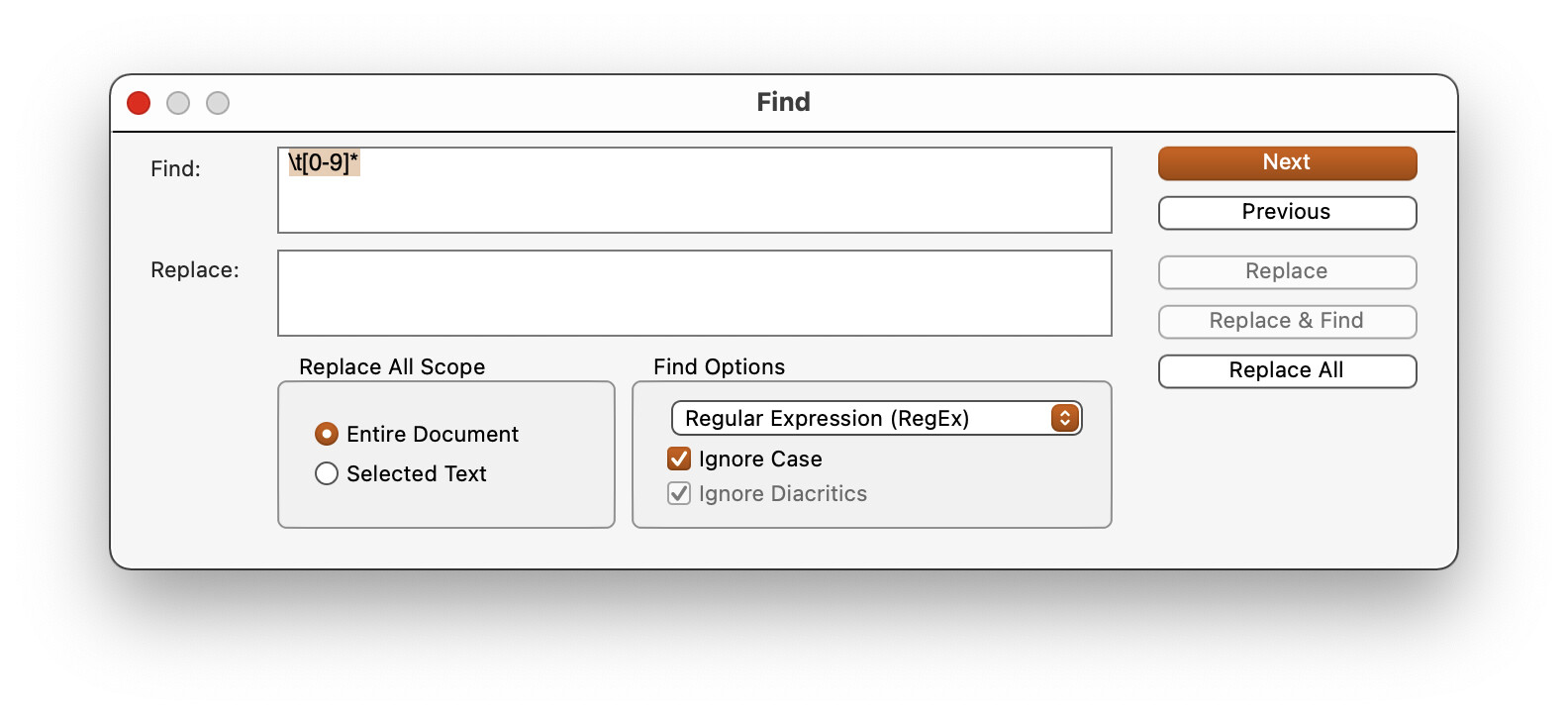This screenshot has height=715, width=1568.
Task: Open the Regular Expression (RegEx) popup menu
Action: coord(876,418)
